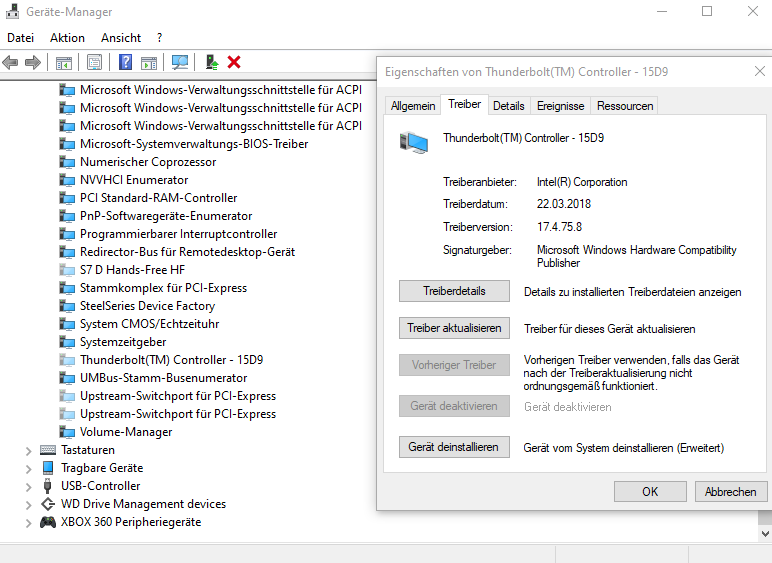This screenshot has height=563, width=772.
Task: Click the icon beside Numerischer Coprozessor
Action: [x=67, y=162]
